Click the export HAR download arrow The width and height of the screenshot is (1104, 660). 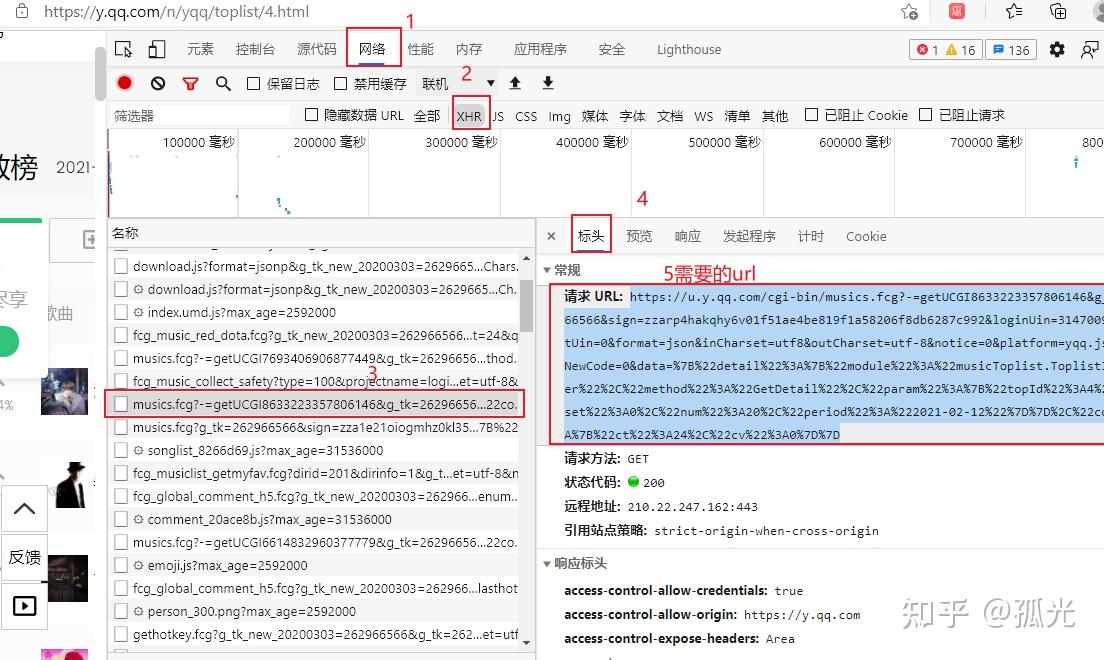[x=548, y=83]
